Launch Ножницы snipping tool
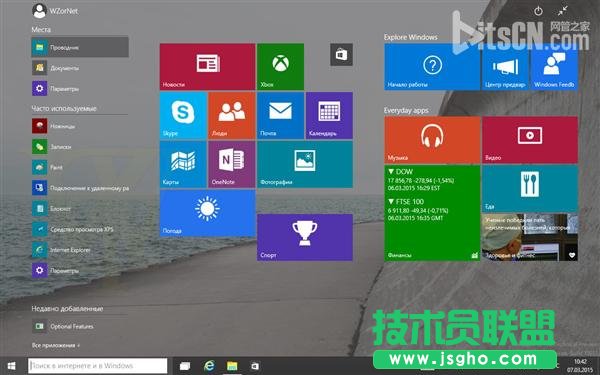 [80, 126]
